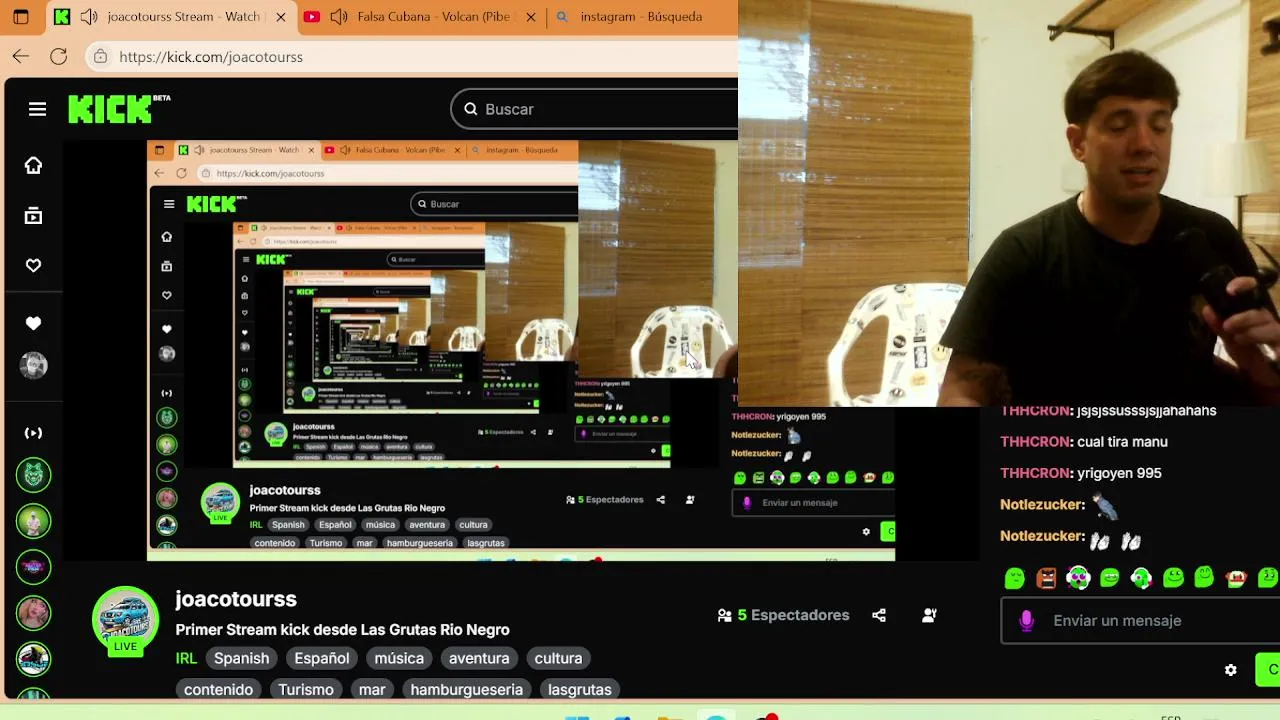Image resolution: width=1280 pixels, height=720 pixels.
Task: Insert the red-brown monkey emote
Action: tap(1236, 578)
